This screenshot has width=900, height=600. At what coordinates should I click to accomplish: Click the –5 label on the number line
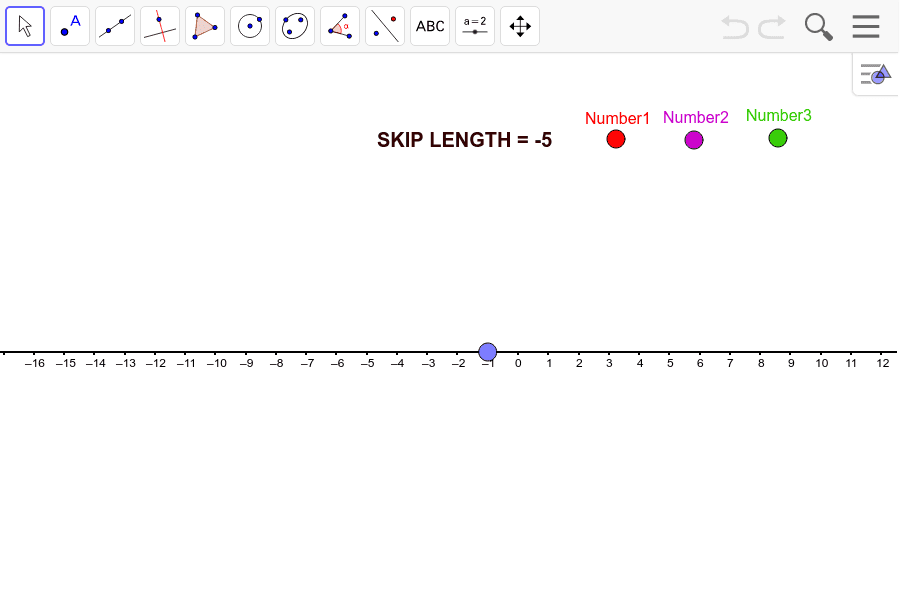coord(368,363)
